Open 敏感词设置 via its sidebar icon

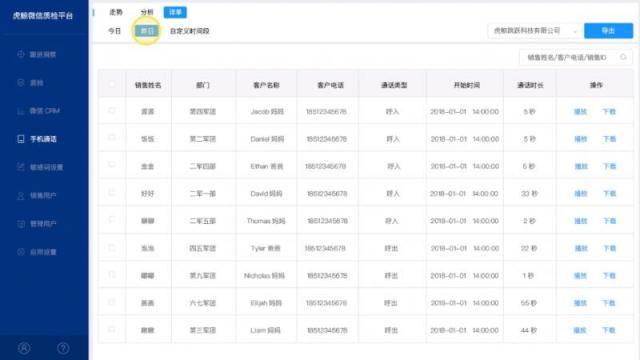tap(21, 167)
